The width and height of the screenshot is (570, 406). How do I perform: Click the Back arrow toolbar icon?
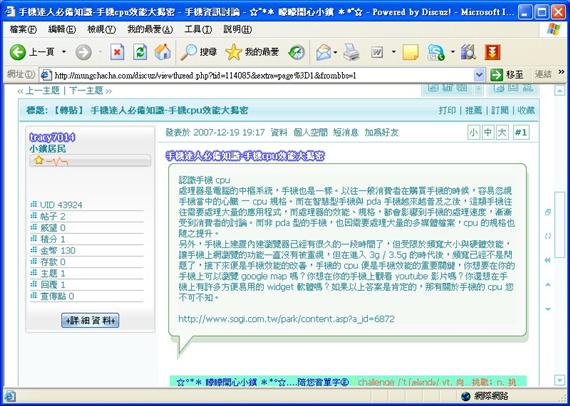pyautogui.click(x=17, y=53)
